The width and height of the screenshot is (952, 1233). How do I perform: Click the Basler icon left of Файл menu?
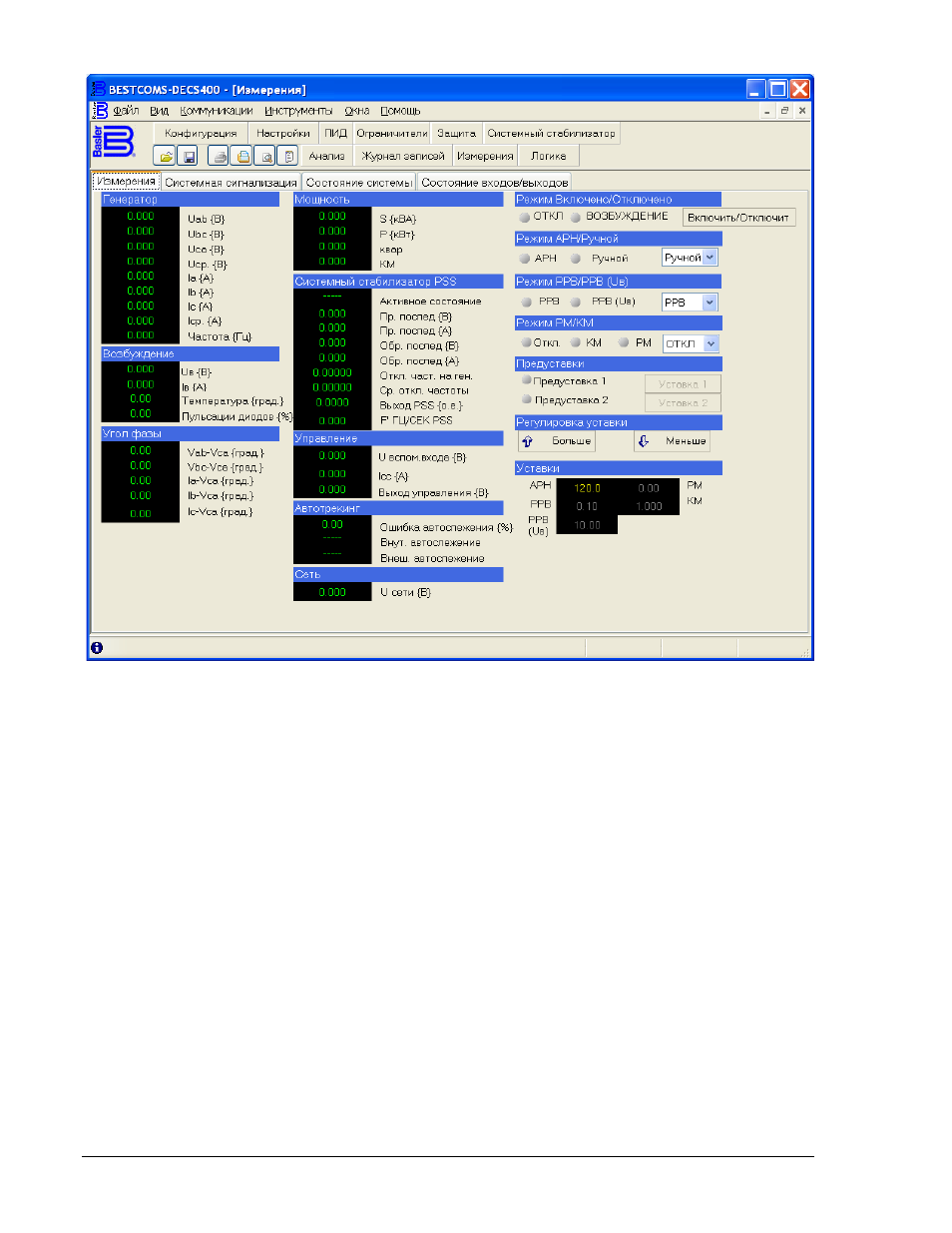tap(101, 111)
